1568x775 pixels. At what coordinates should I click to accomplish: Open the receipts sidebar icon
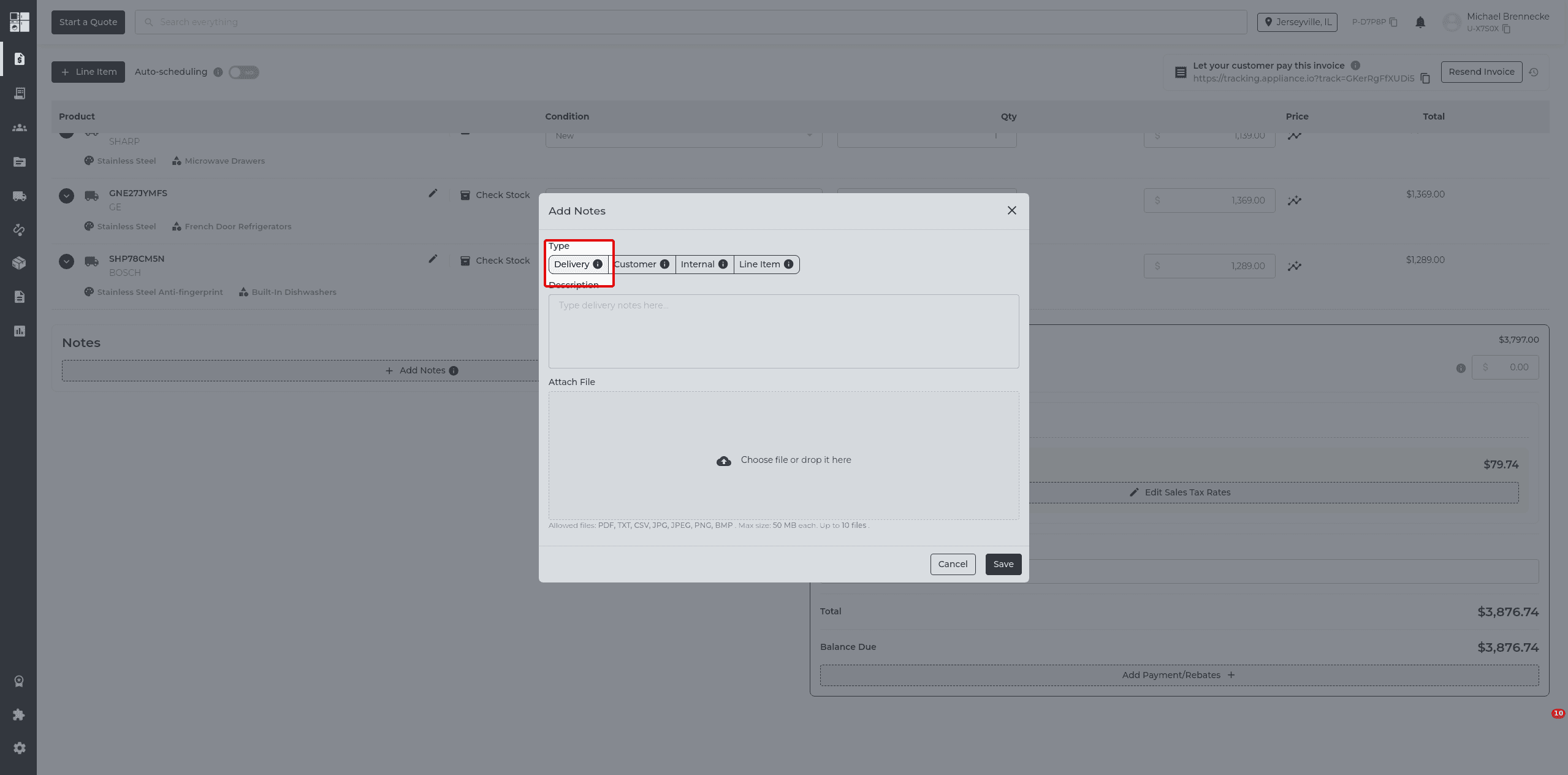[x=20, y=93]
